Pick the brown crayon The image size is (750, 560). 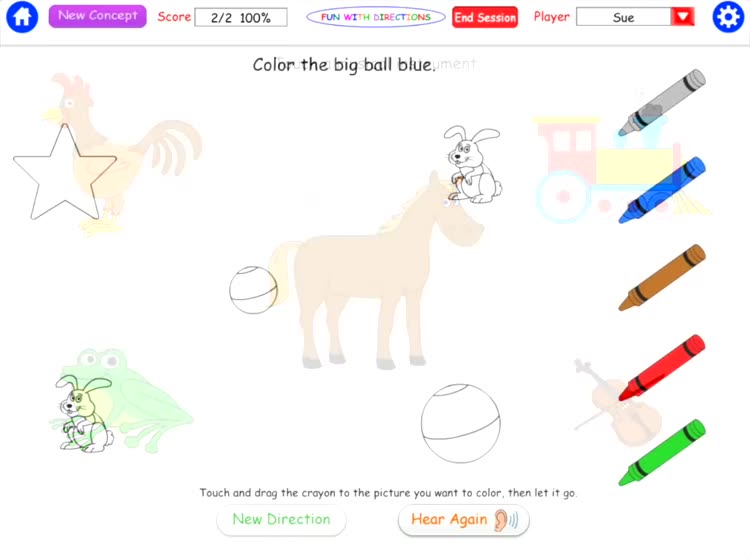coord(662,277)
